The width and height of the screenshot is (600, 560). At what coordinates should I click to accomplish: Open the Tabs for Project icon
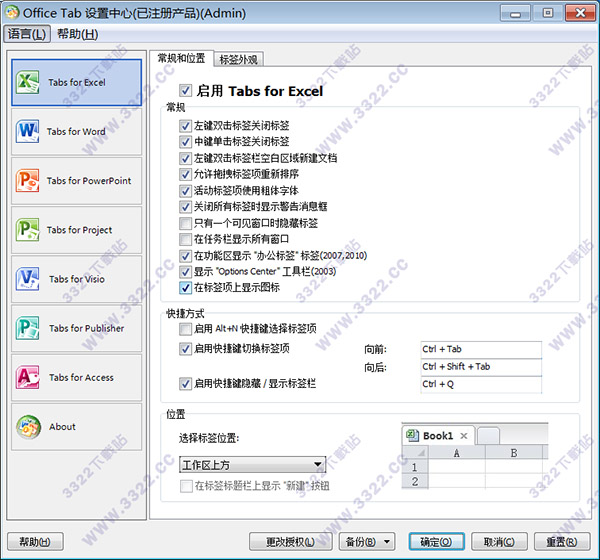tap(27, 230)
